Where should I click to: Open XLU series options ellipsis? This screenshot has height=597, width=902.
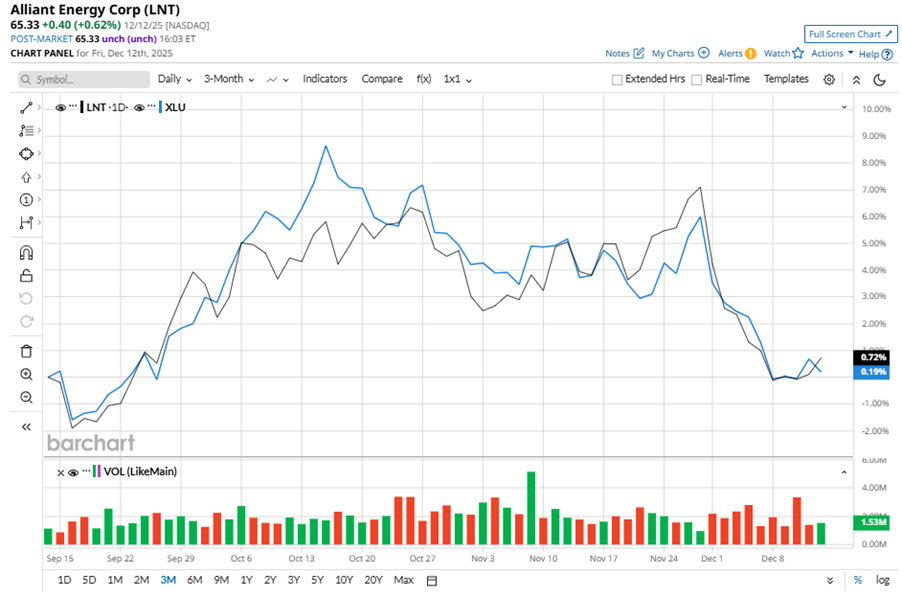pyautogui.click(x=151, y=106)
